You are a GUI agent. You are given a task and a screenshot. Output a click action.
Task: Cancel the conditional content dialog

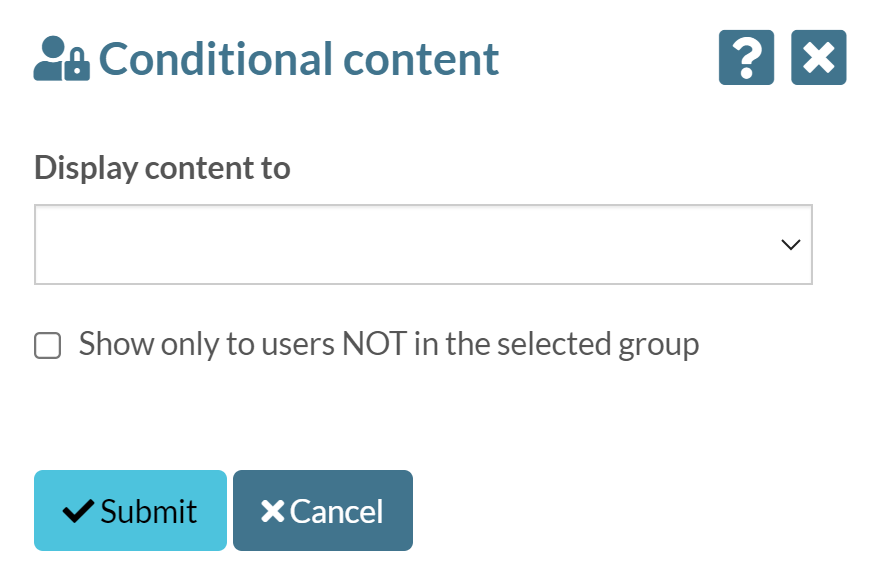(x=322, y=510)
